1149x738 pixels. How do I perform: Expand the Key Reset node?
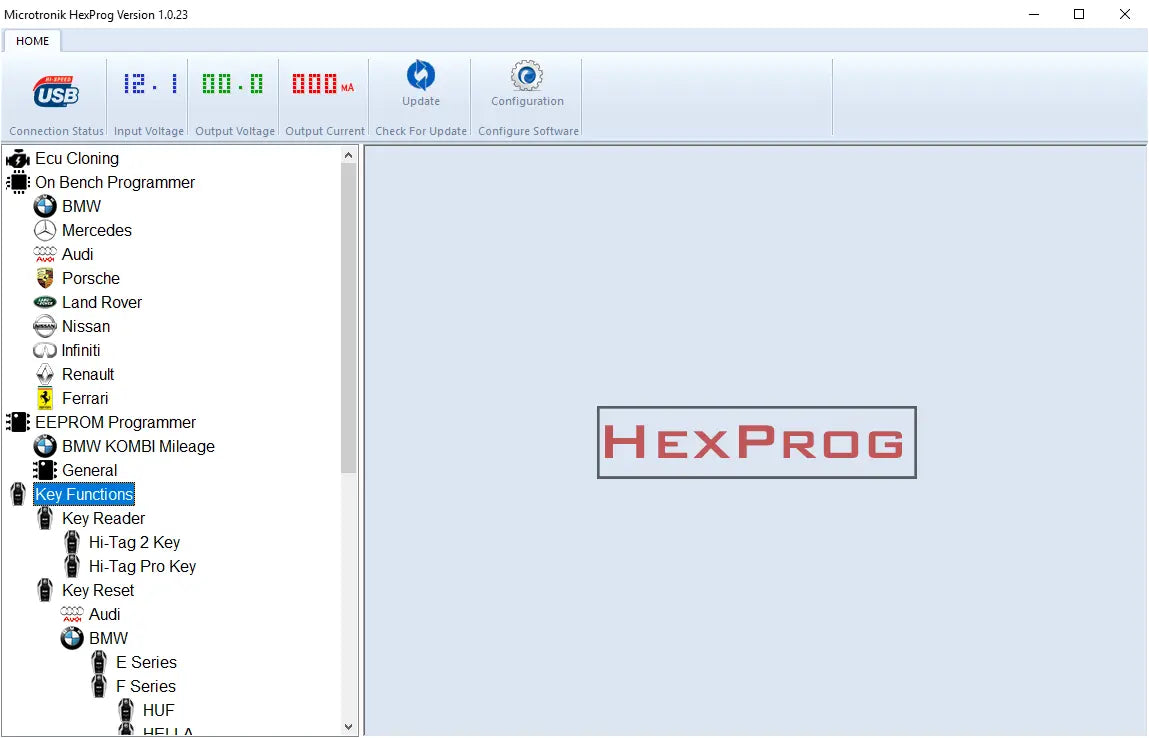click(97, 590)
